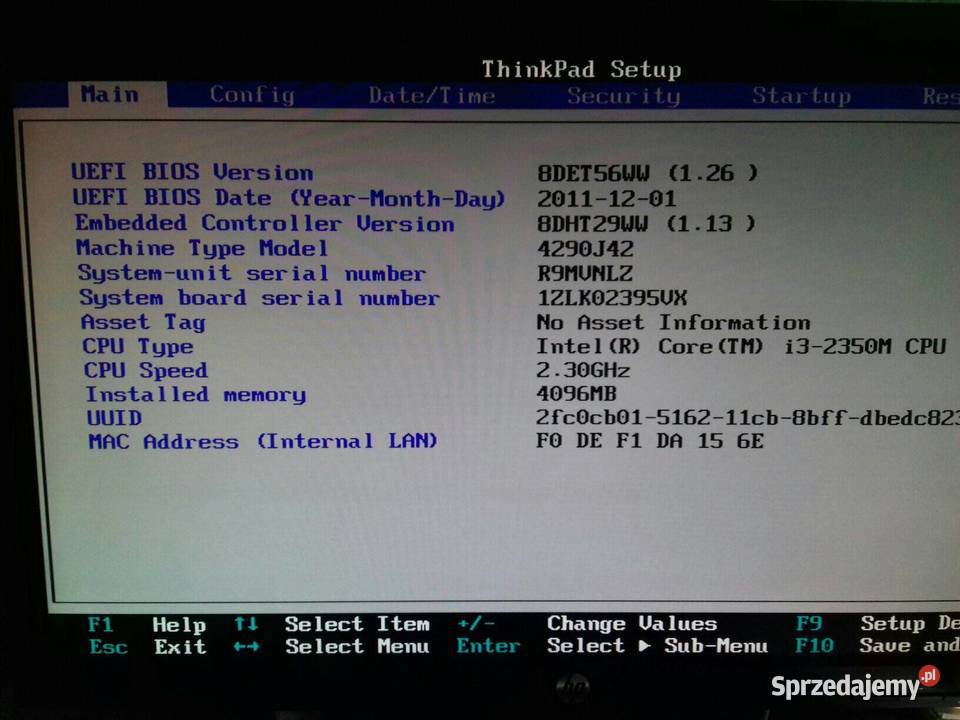Select Machine Type Model label
This screenshot has width=960, height=720.
click(x=202, y=248)
